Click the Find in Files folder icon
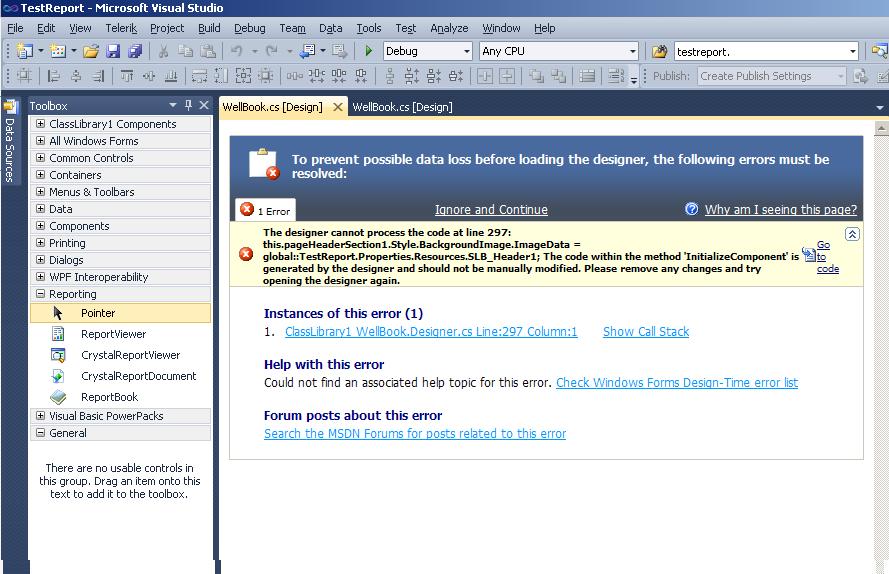Image resolution: width=889 pixels, height=574 pixels. coord(659,52)
